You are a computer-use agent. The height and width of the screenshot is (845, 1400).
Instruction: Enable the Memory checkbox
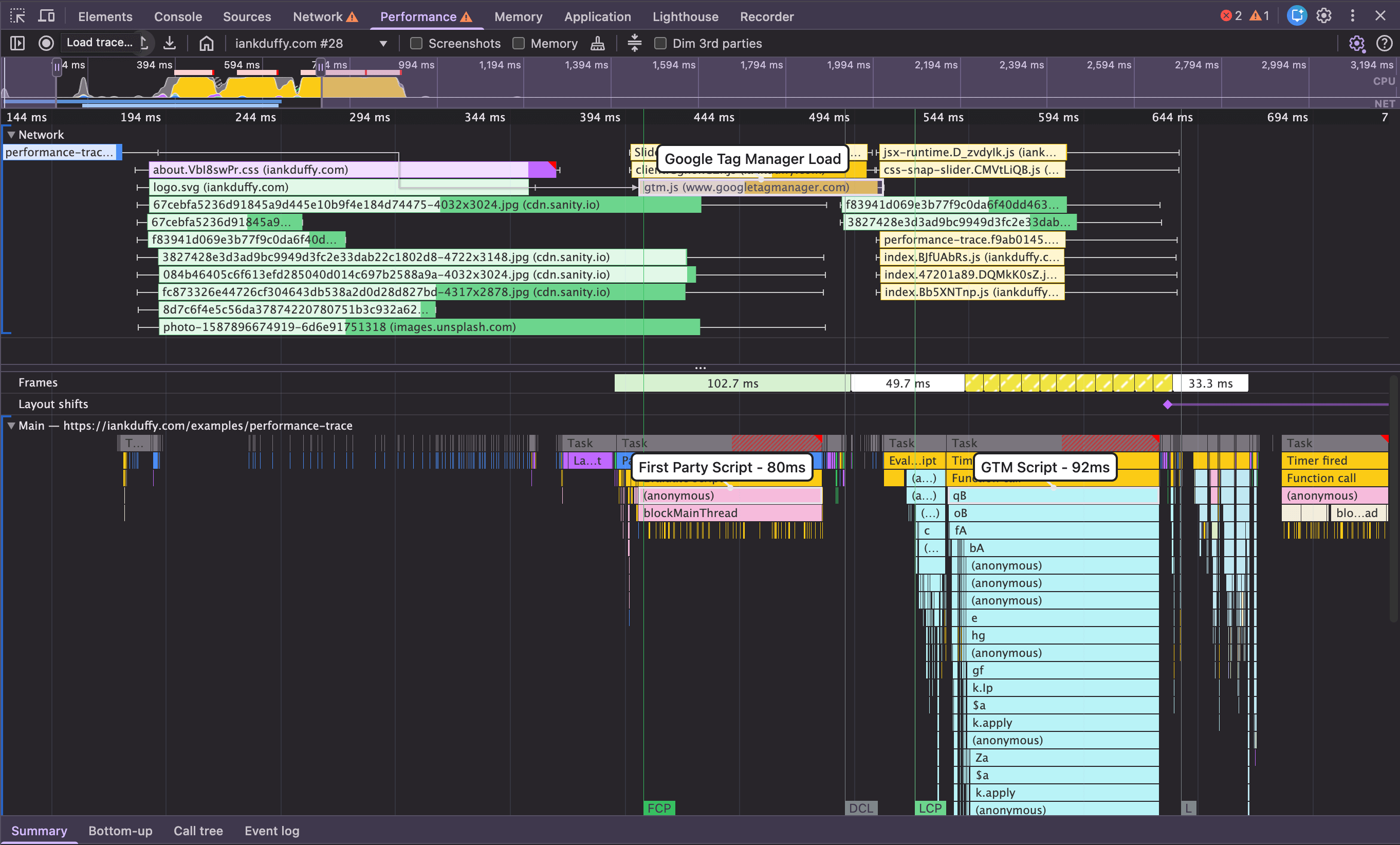519,43
